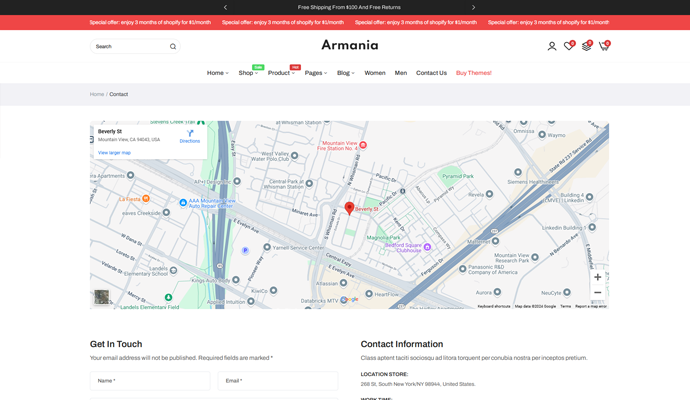Click the Name input field

150,381
